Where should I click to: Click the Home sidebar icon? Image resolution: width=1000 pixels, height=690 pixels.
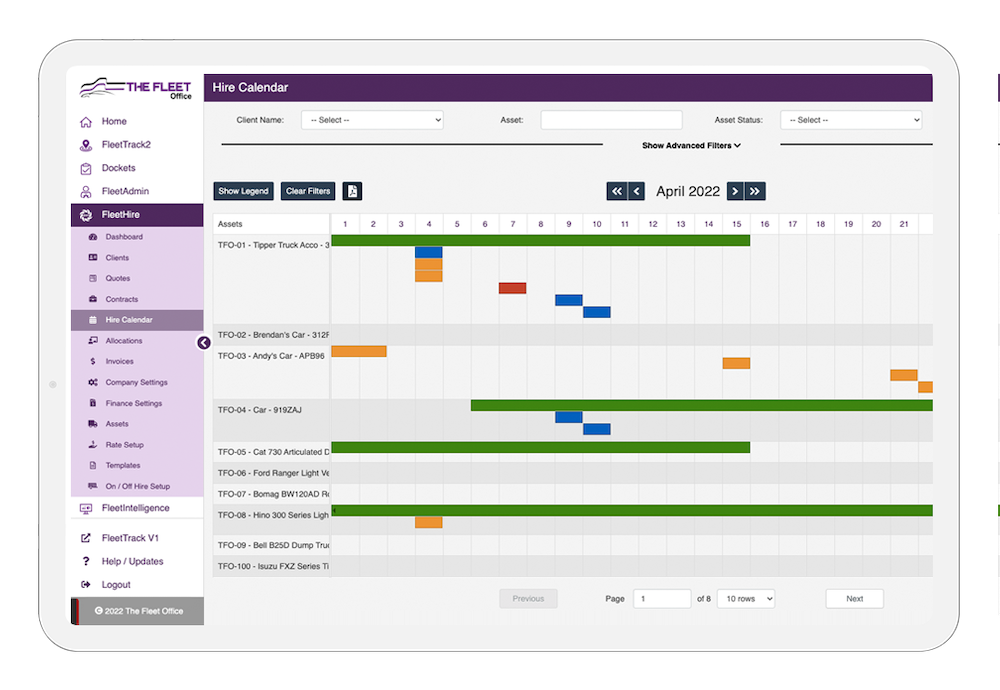[85, 122]
